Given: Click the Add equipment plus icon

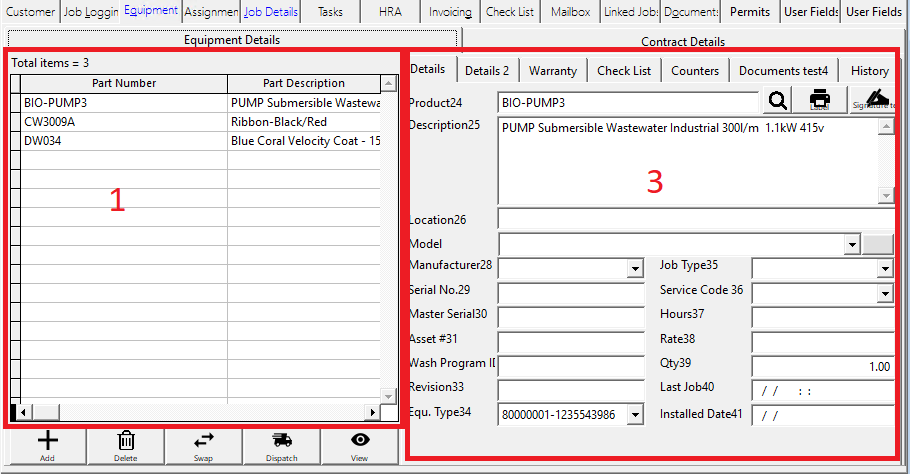Looking at the screenshot, I should [47, 440].
